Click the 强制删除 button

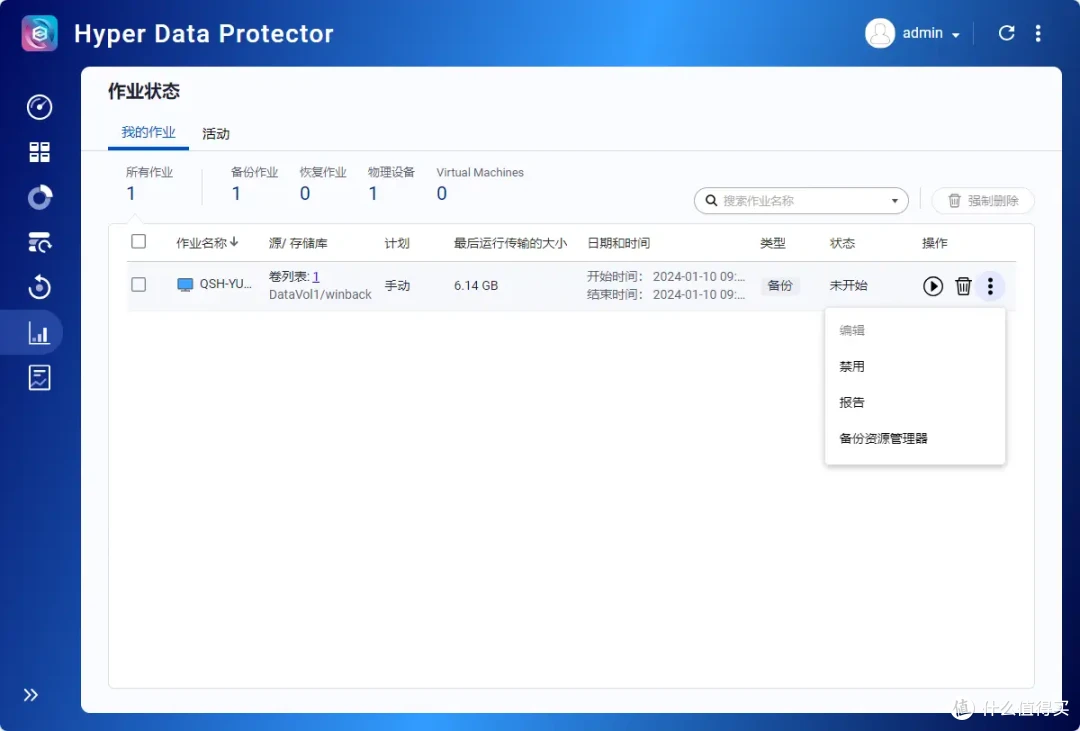click(984, 200)
